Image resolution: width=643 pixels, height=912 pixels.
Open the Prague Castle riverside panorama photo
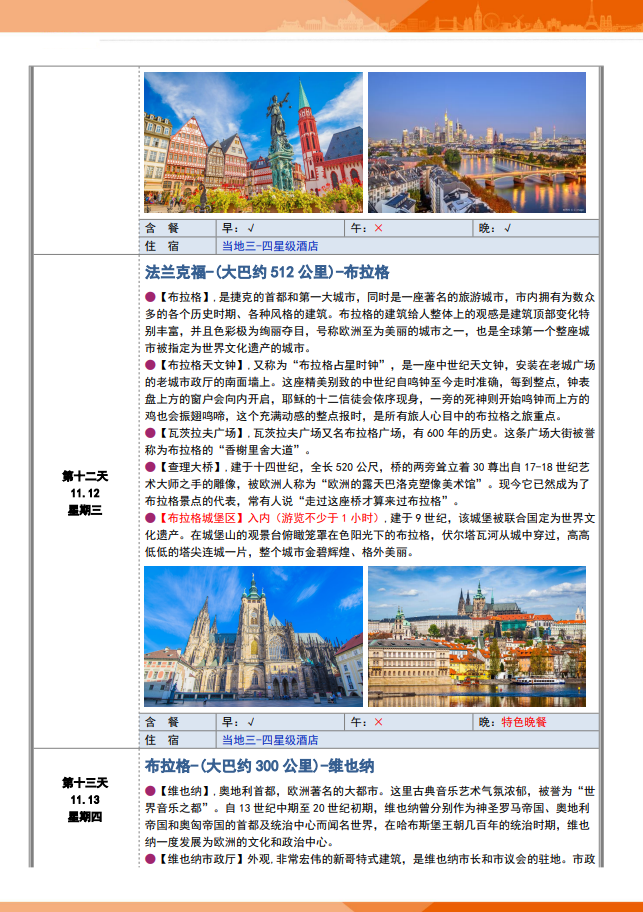[477, 636]
